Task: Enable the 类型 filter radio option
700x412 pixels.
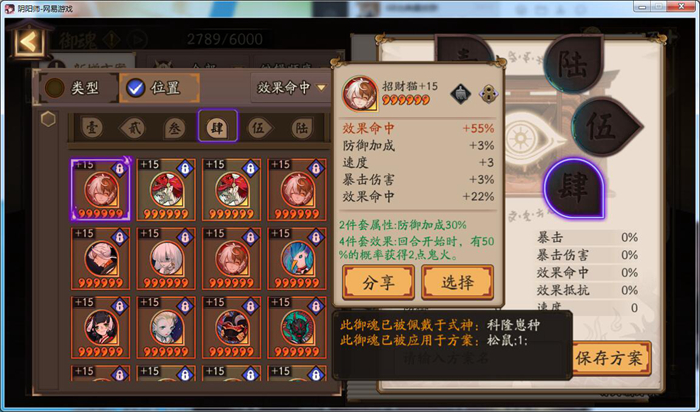Action: tap(76, 87)
